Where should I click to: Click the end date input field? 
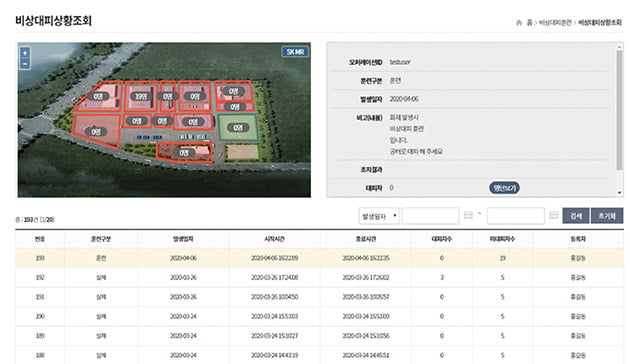click(x=516, y=216)
